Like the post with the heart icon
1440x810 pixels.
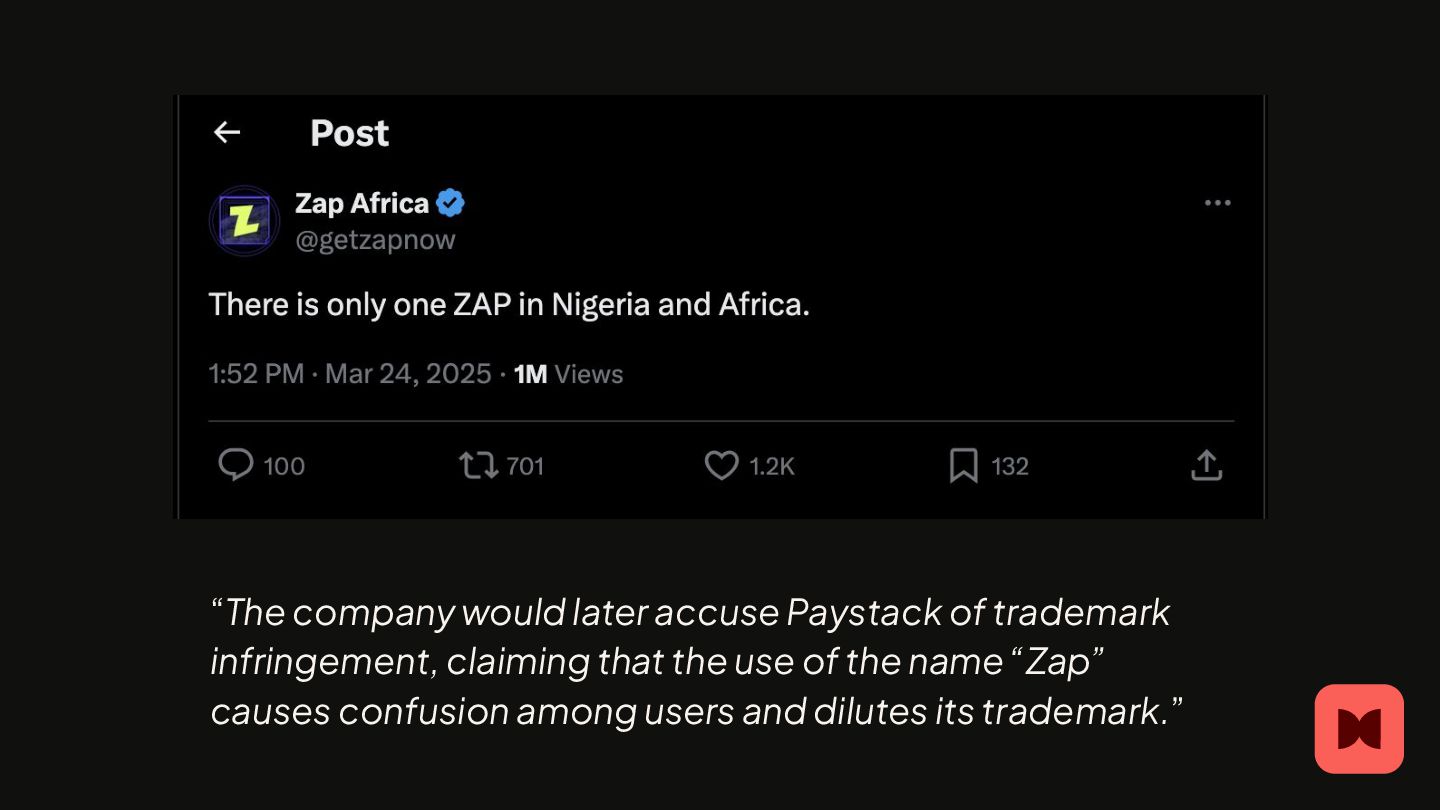pos(721,465)
